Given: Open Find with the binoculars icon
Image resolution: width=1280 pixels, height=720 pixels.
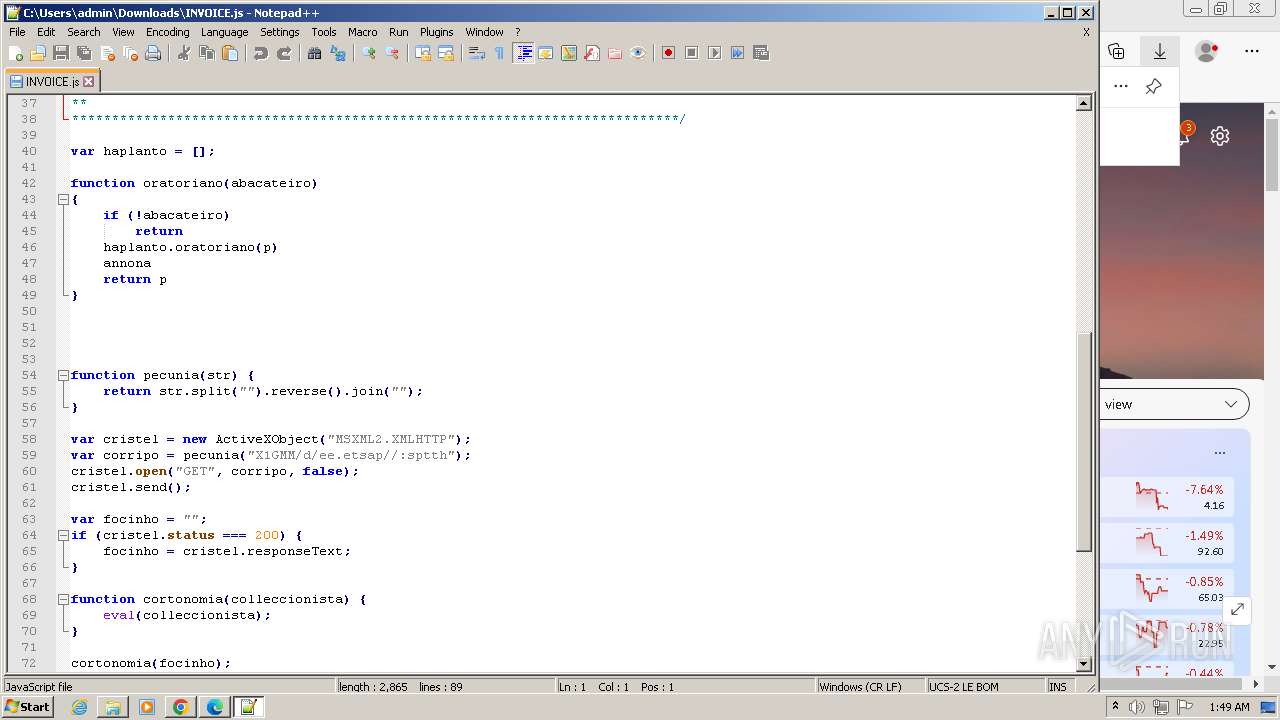Looking at the screenshot, I should click(315, 53).
